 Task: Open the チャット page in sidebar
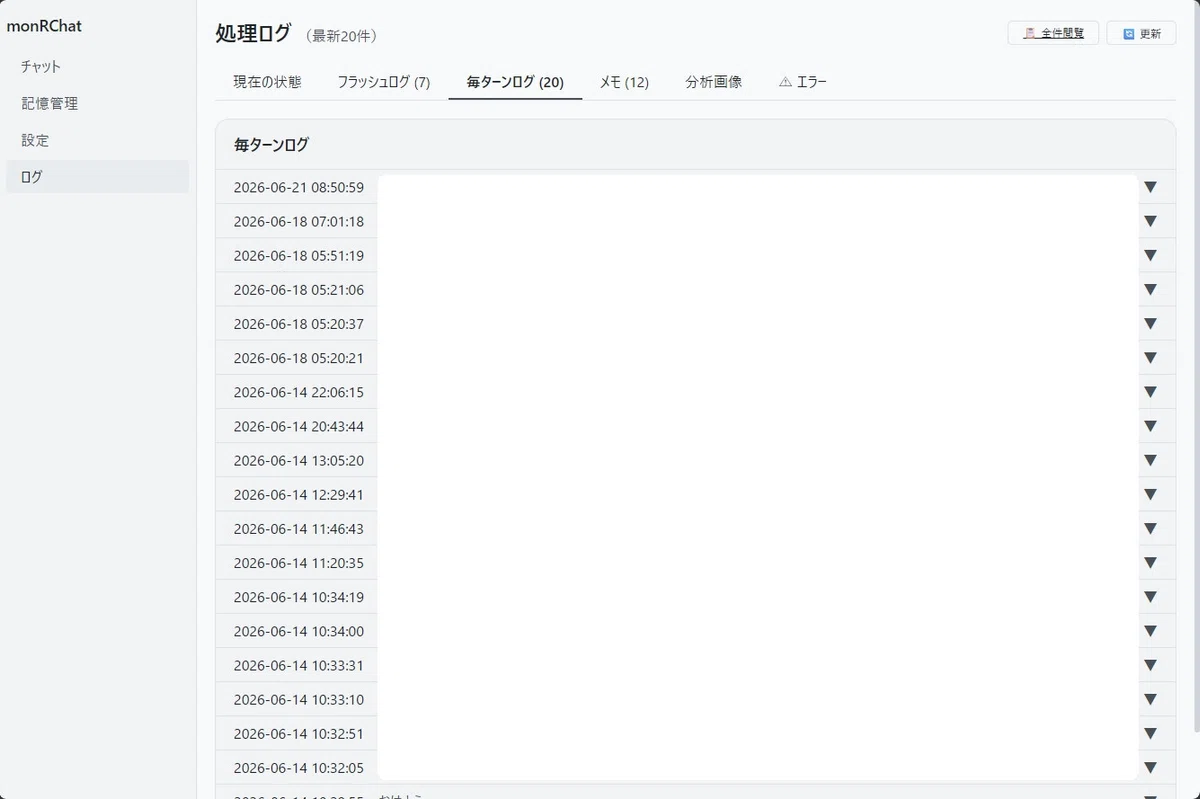coord(97,66)
